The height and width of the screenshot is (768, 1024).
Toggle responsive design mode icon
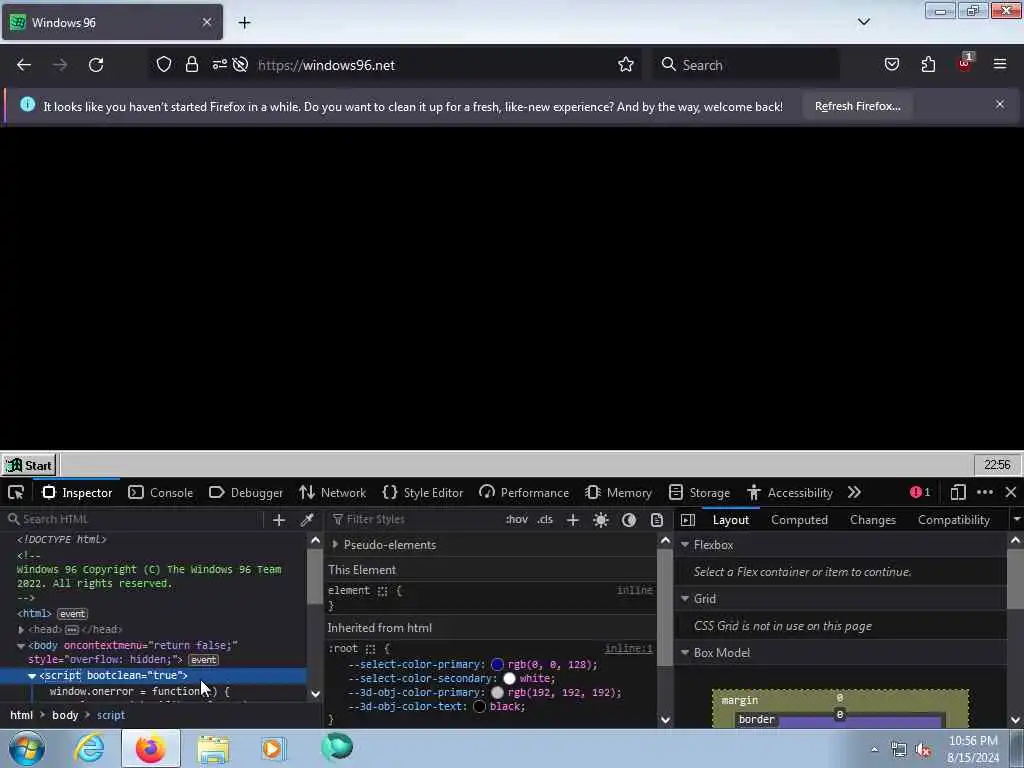957,492
